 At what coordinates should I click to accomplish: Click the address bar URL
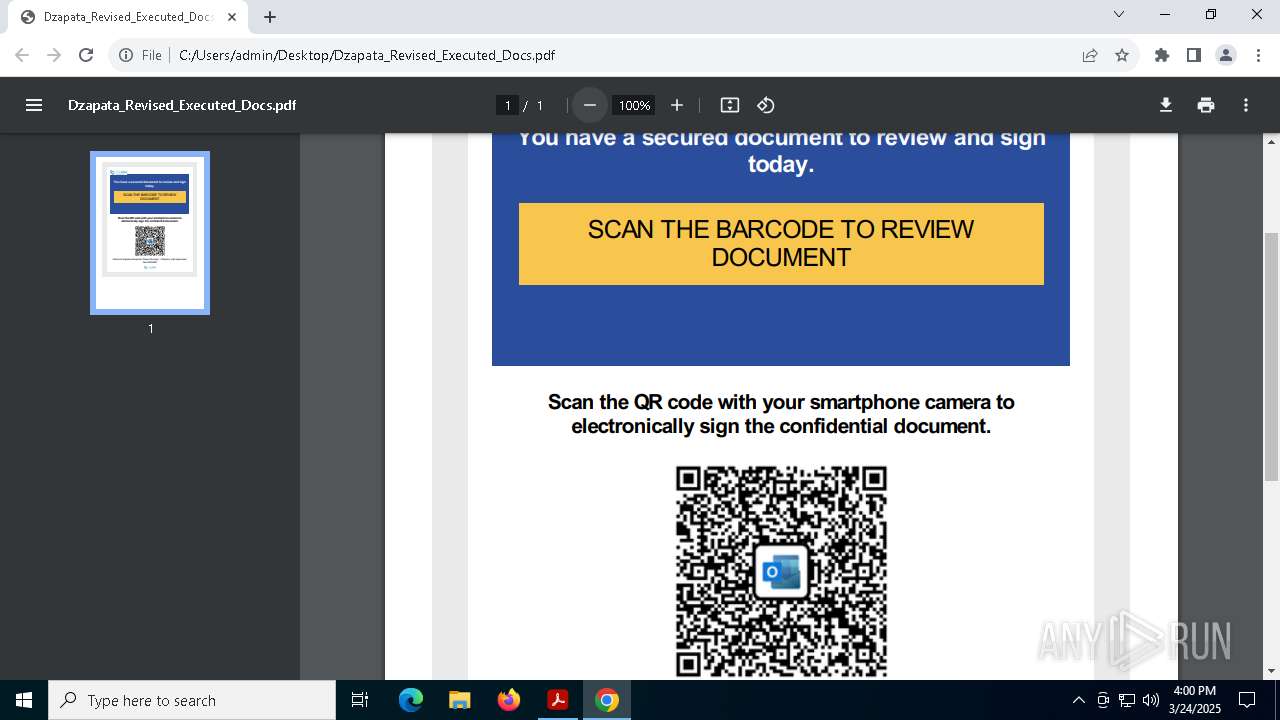click(367, 55)
